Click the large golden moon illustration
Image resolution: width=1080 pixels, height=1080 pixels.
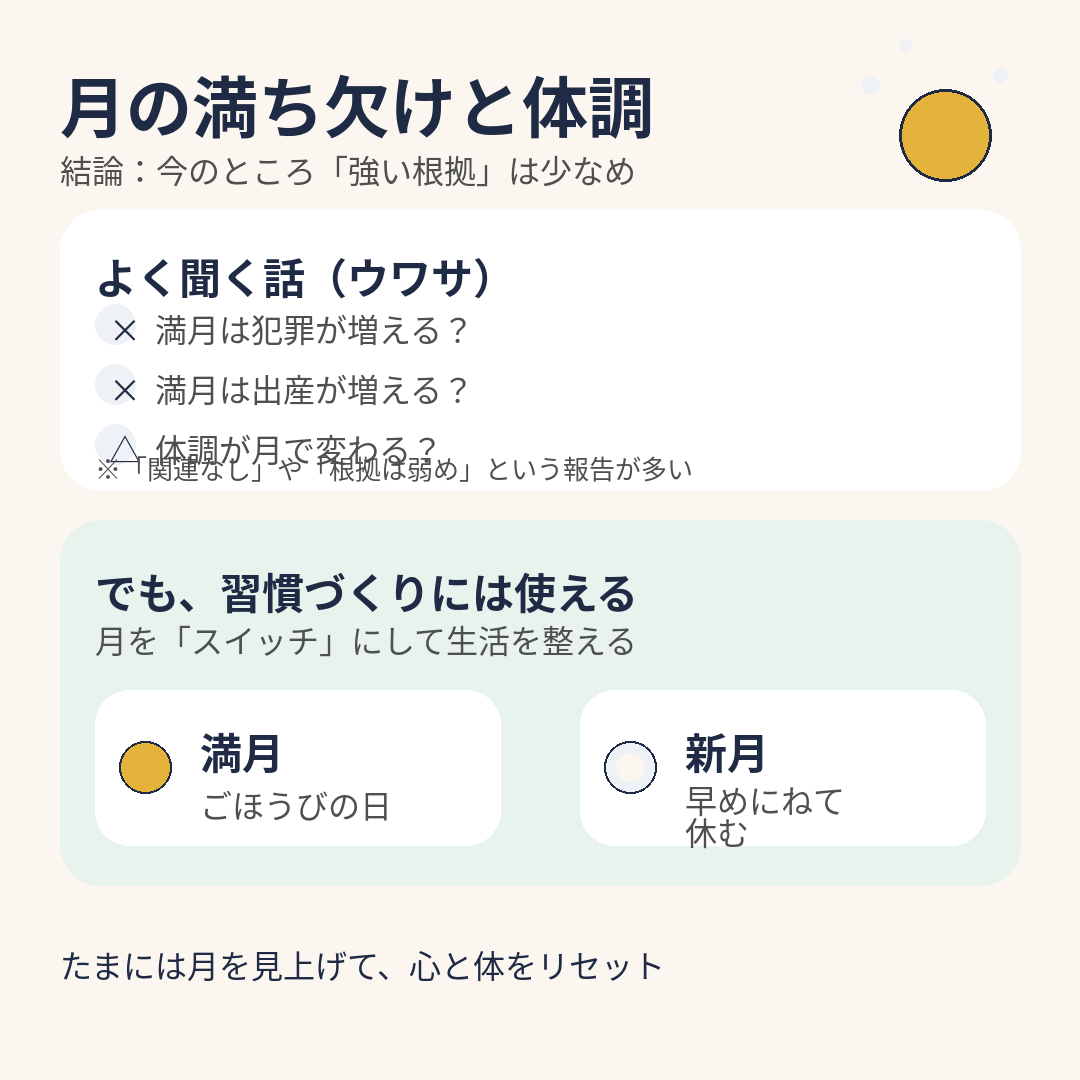[945, 135]
